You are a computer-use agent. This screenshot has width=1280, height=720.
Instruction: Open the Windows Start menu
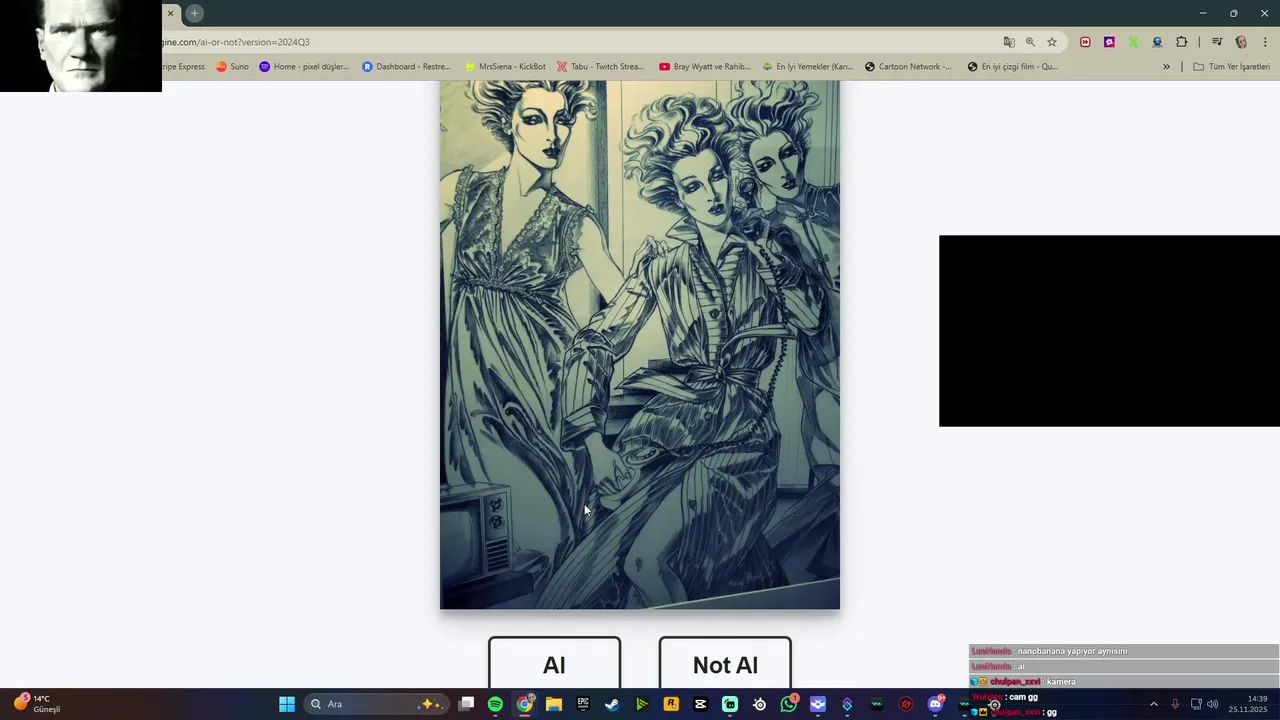[286, 704]
